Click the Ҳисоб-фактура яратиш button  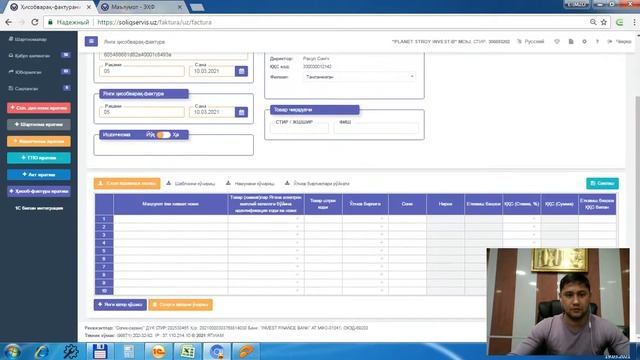(x=39, y=191)
